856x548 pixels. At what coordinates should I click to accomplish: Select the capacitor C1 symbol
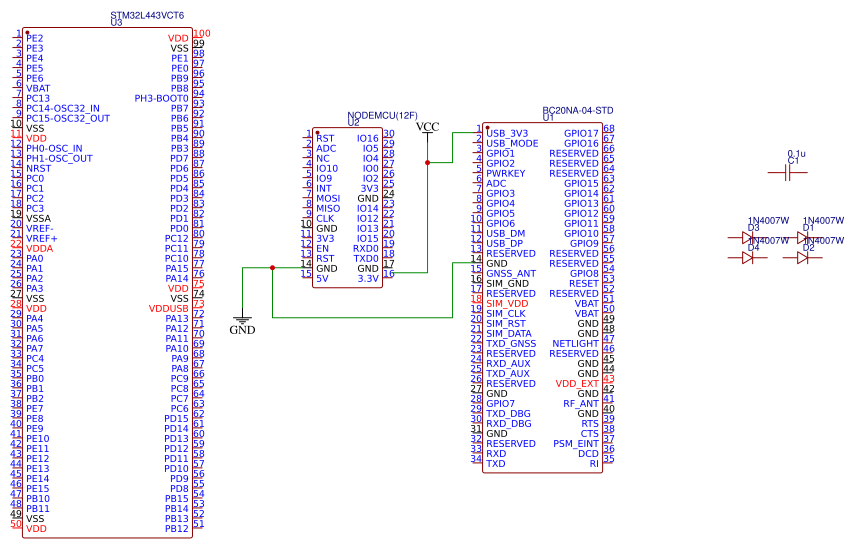tap(787, 173)
